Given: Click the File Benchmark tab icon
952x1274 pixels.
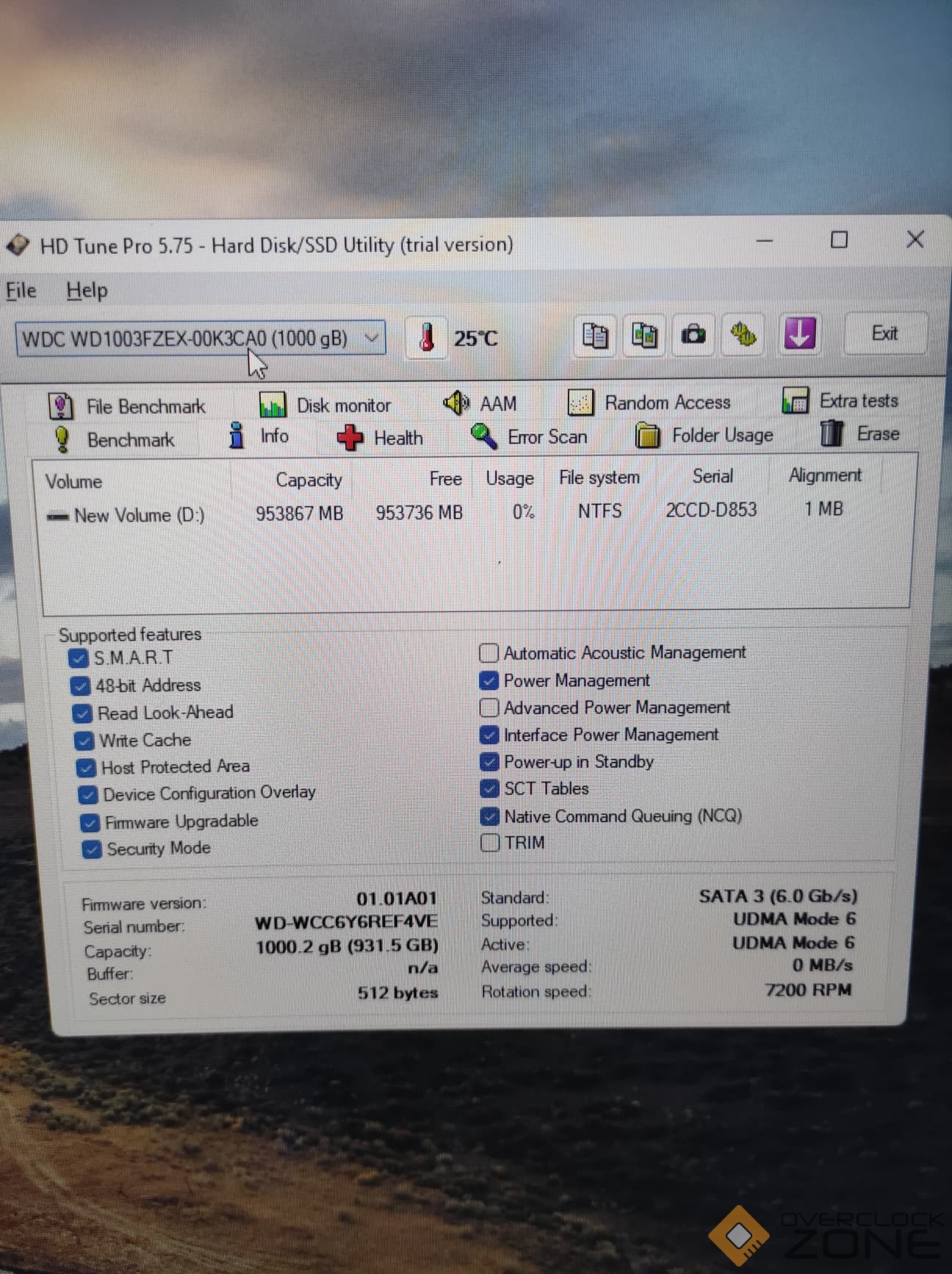Looking at the screenshot, I should click(61, 406).
